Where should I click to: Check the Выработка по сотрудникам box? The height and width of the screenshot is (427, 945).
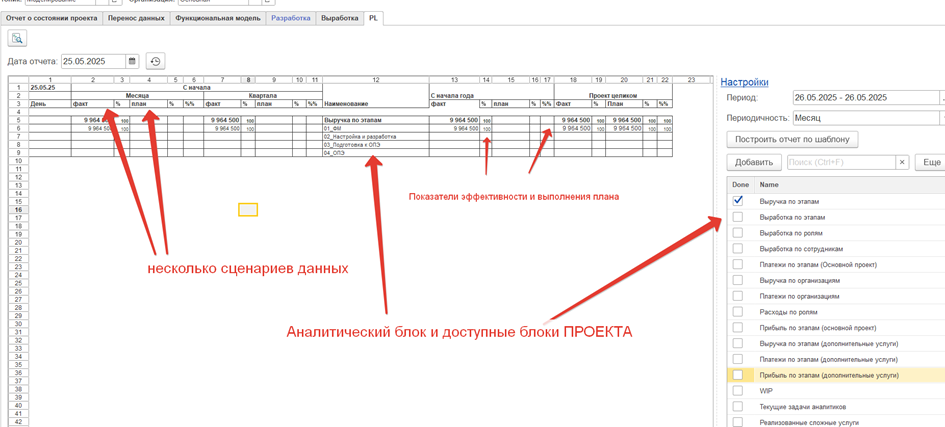[x=738, y=248]
